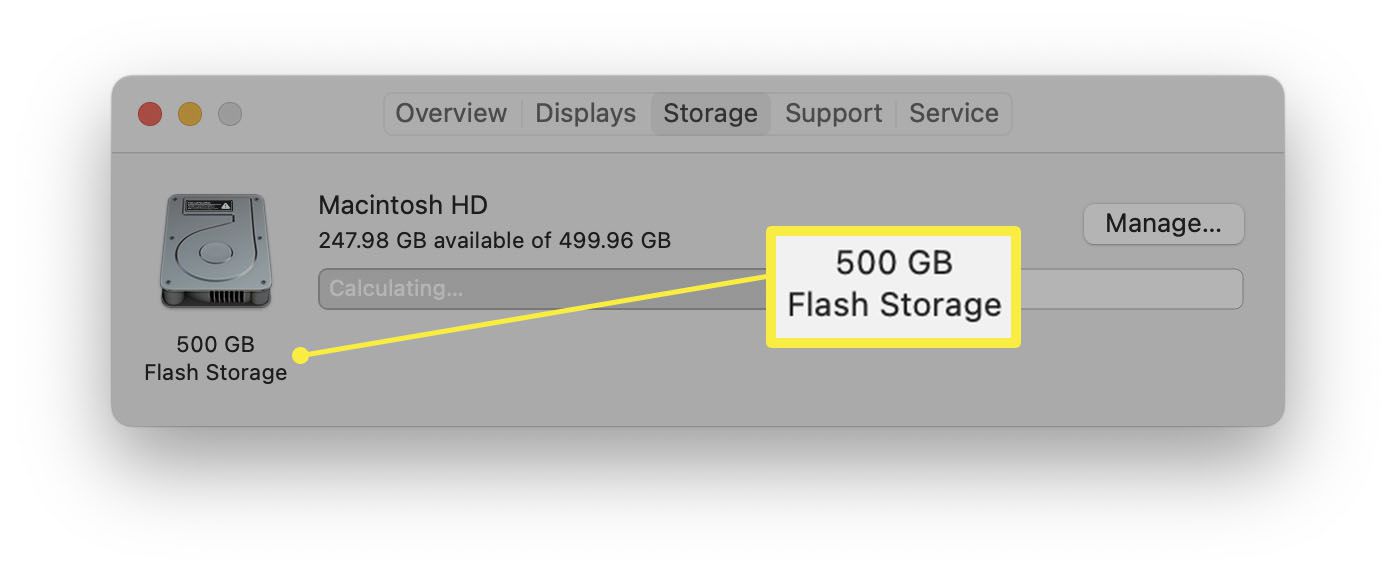The image size is (1396, 574).
Task: Go to the Support tab
Action: pyautogui.click(x=833, y=114)
